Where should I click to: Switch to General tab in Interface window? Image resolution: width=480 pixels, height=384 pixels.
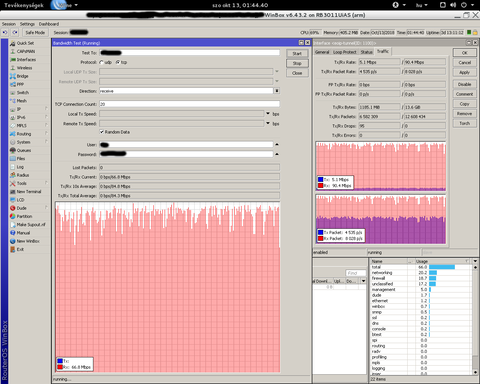(x=322, y=52)
